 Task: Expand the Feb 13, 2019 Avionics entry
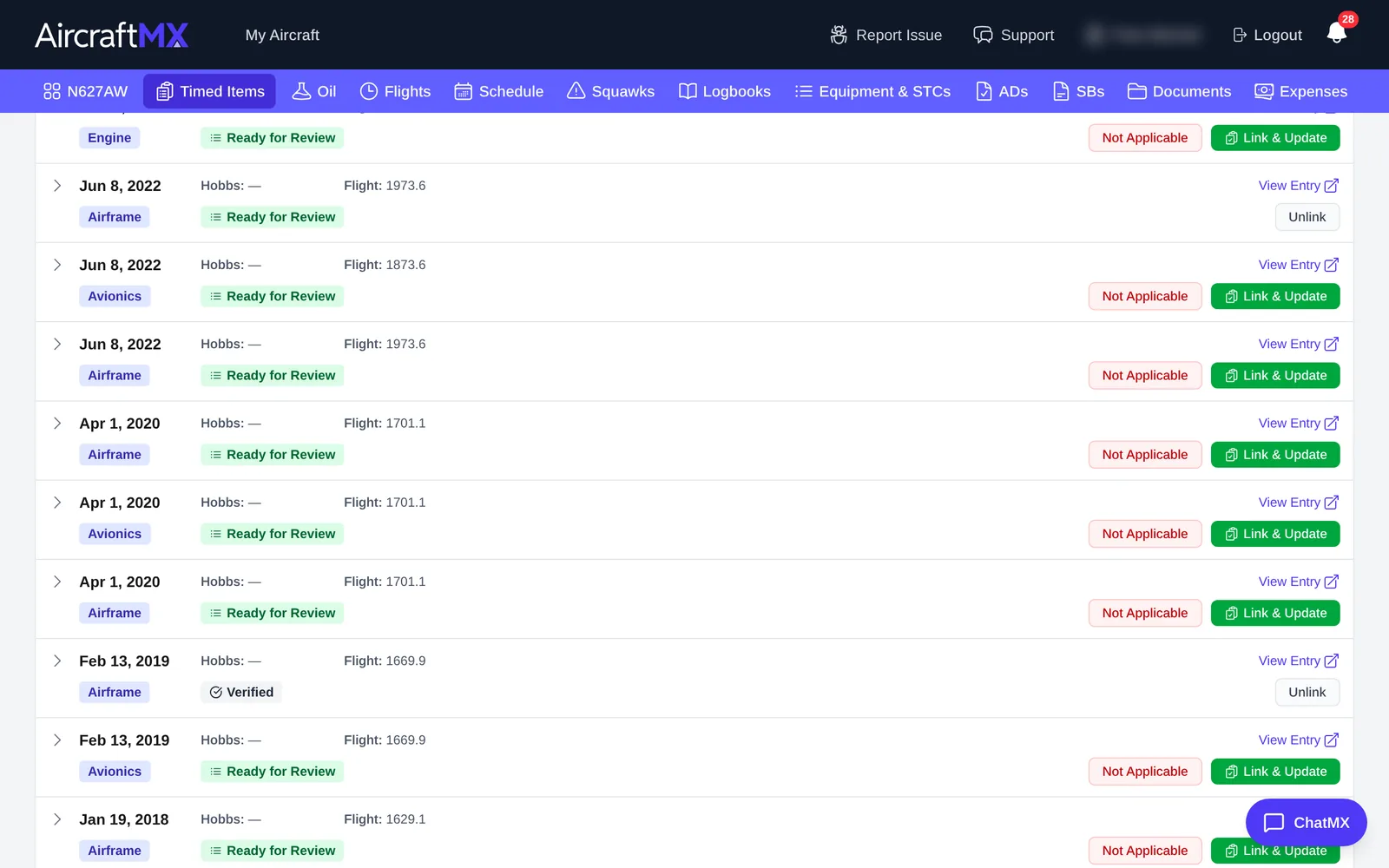[x=57, y=740]
